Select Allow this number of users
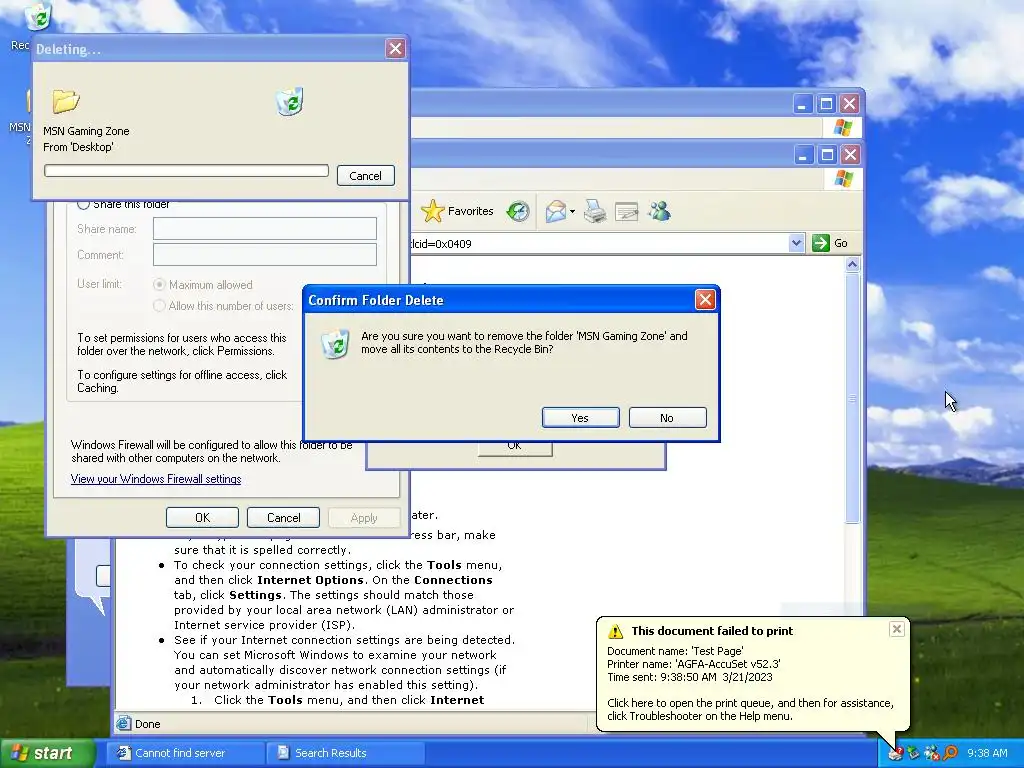 pyautogui.click(x=159, y=306)
